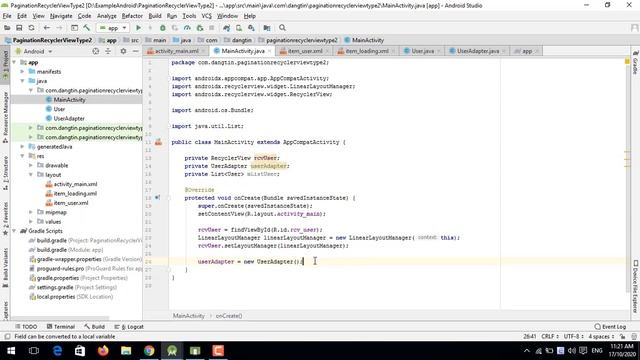
Task: Click the 4 spaces indent status
Action: coord(601,336)
